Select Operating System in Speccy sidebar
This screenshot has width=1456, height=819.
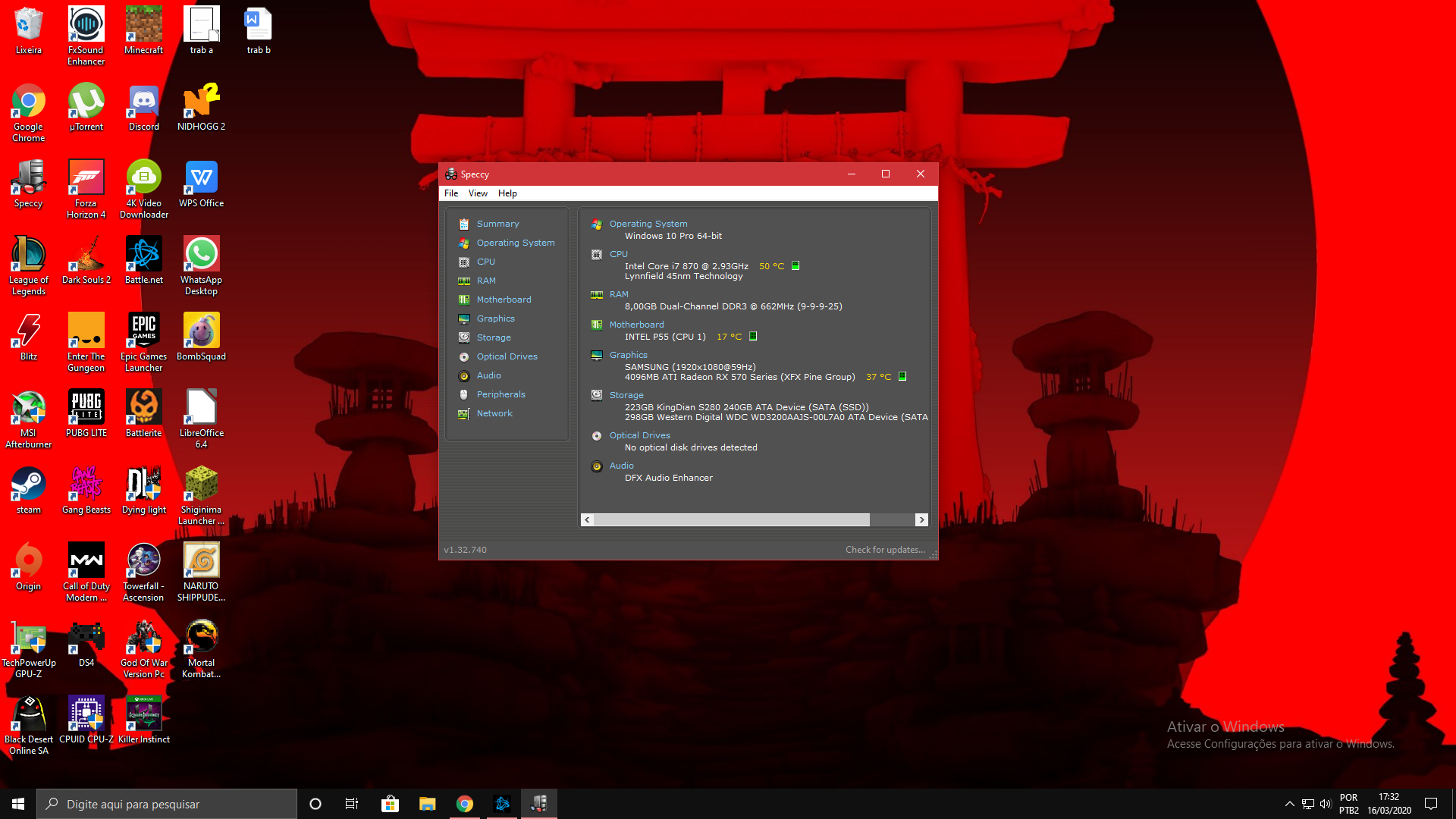click(x=516, y=243)
